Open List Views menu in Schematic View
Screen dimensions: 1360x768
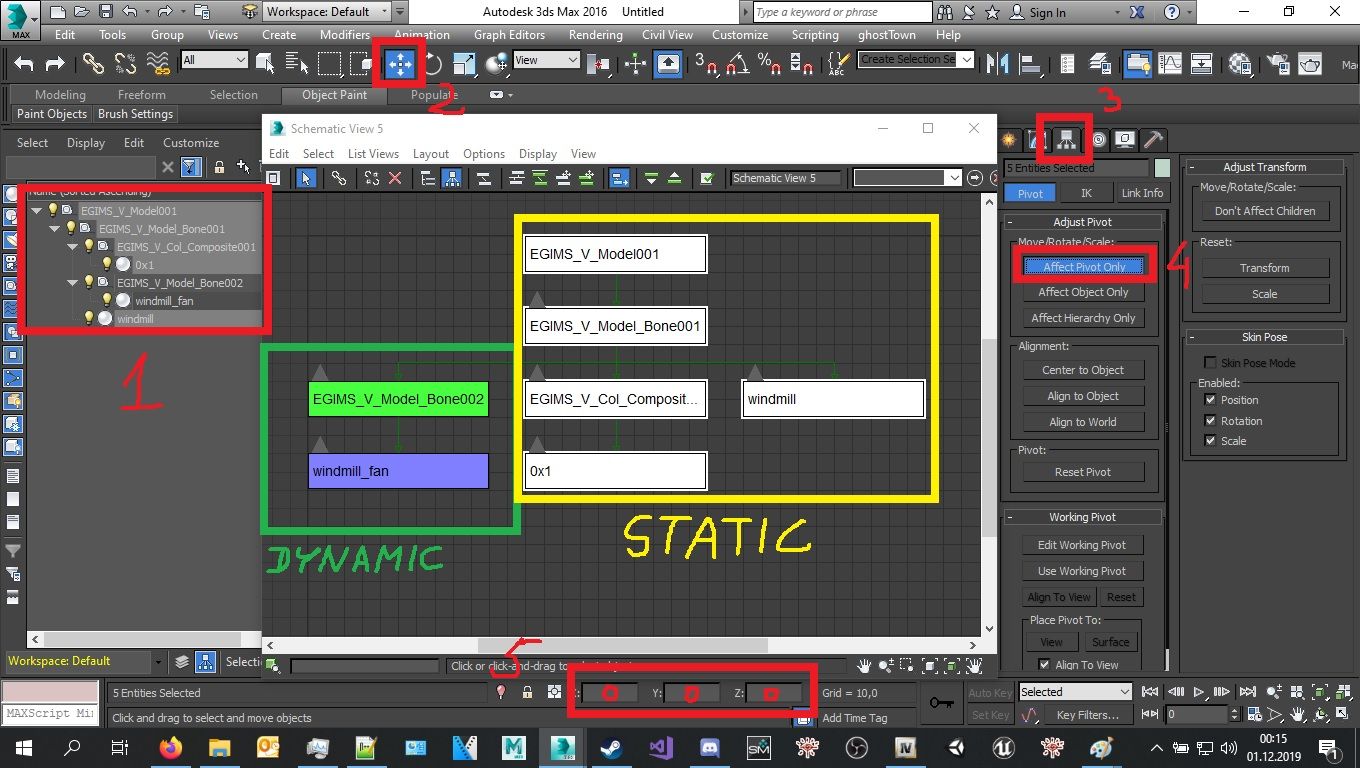click(373, 154)
